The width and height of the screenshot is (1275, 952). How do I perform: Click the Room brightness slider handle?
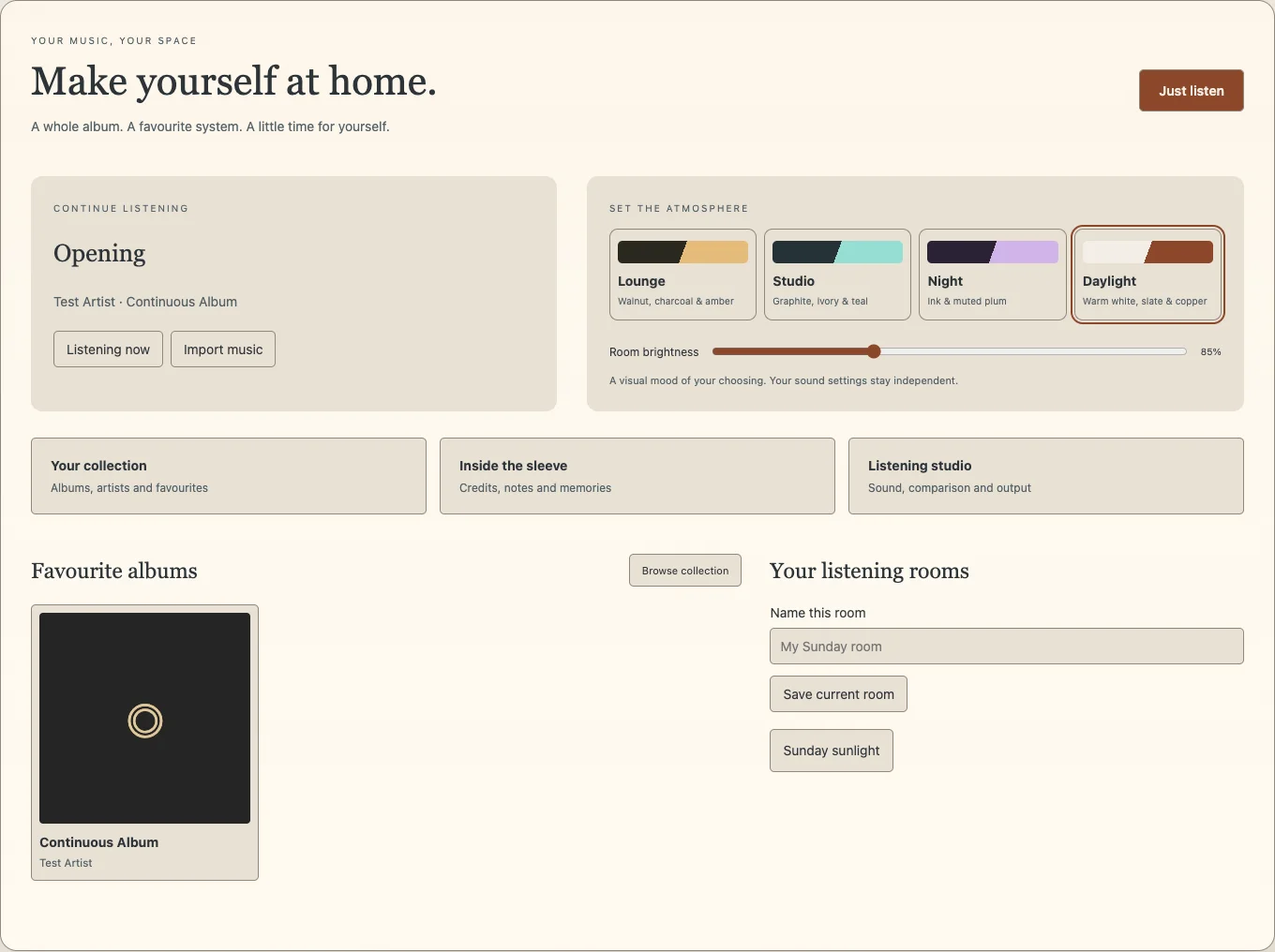click(874, 351)
